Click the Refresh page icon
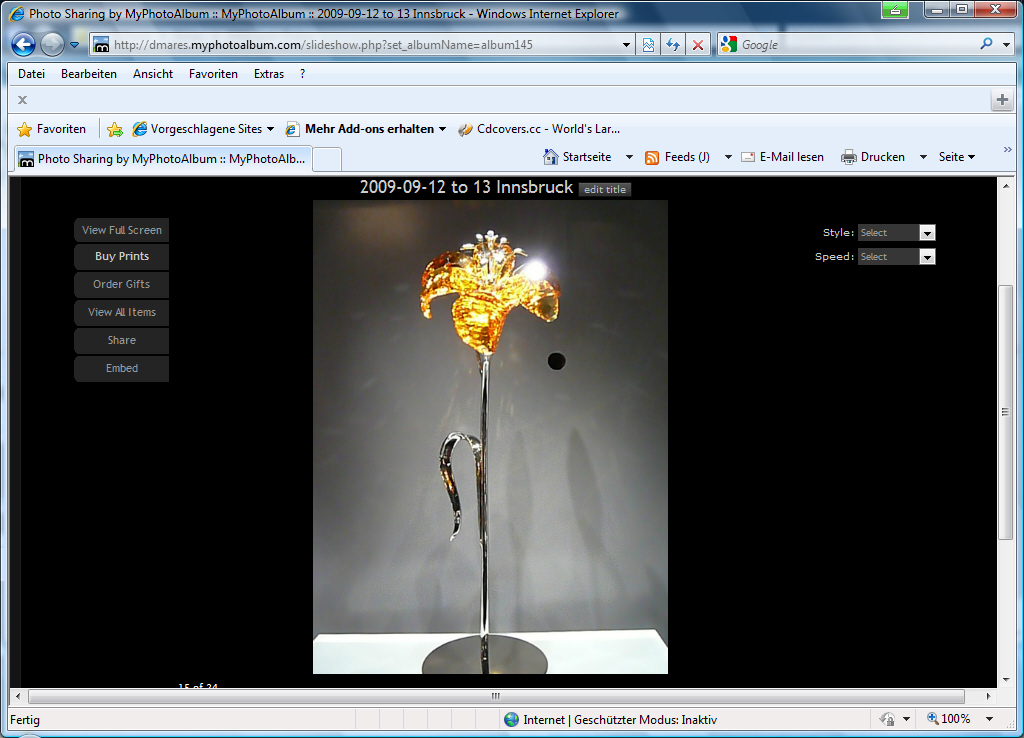The height and width of the screenshot is (738, 1024). point(673,45)
